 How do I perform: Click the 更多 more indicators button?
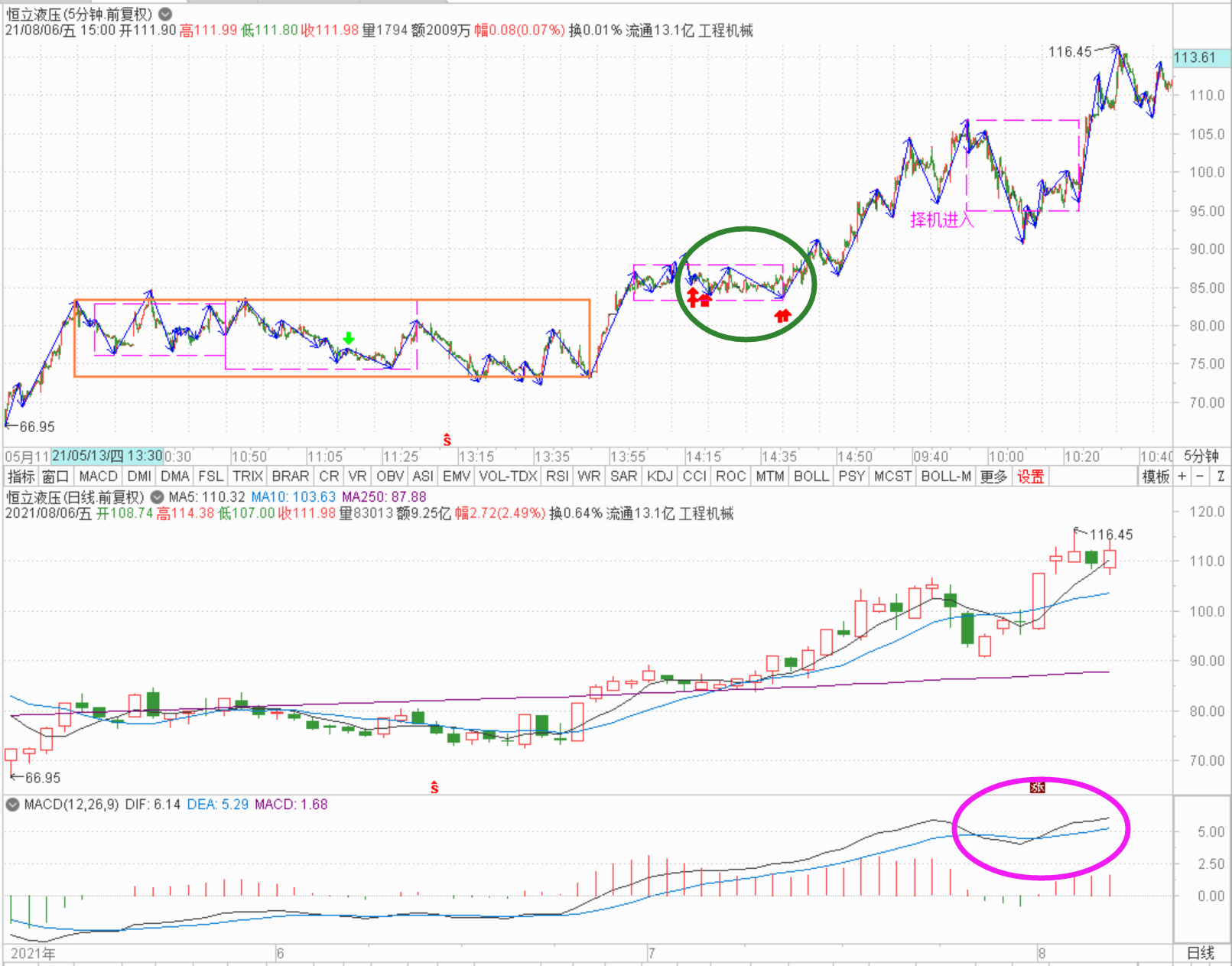tap(993, 476)
